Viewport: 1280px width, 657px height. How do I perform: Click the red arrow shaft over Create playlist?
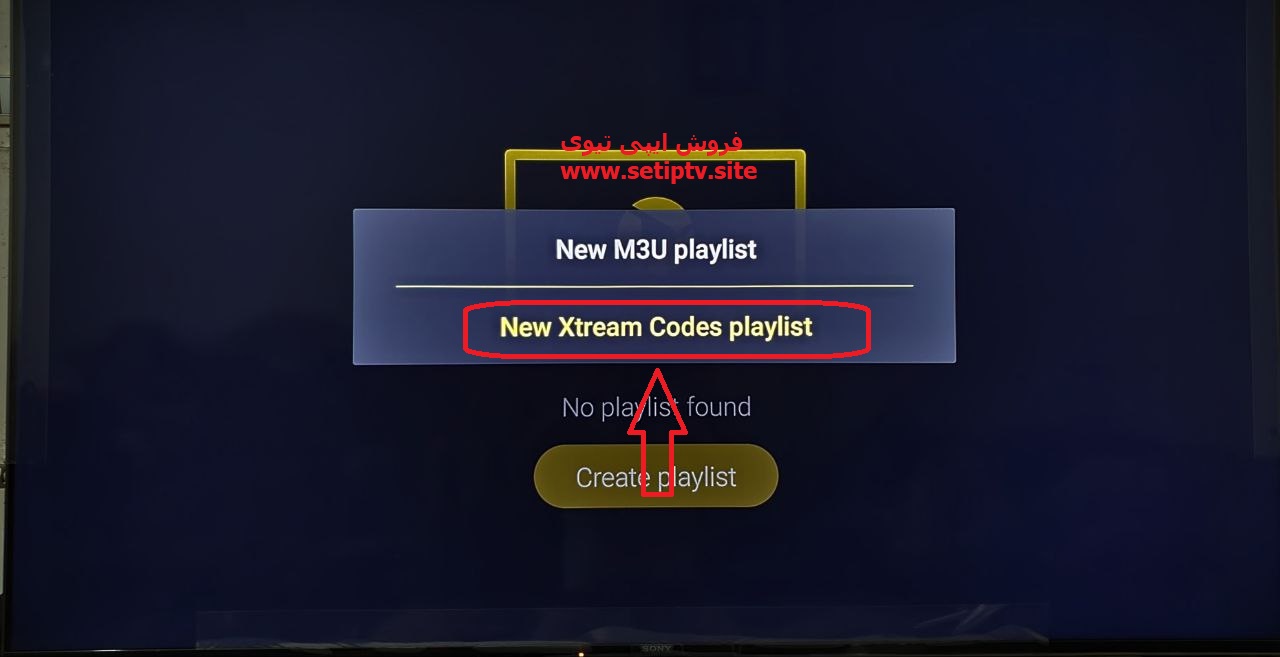point(657,464)
